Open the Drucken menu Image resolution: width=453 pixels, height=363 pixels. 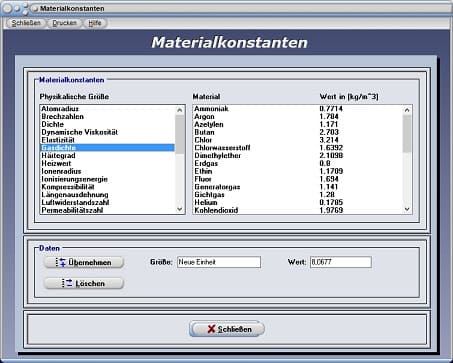pyautogui.click(x=64, y=23)
